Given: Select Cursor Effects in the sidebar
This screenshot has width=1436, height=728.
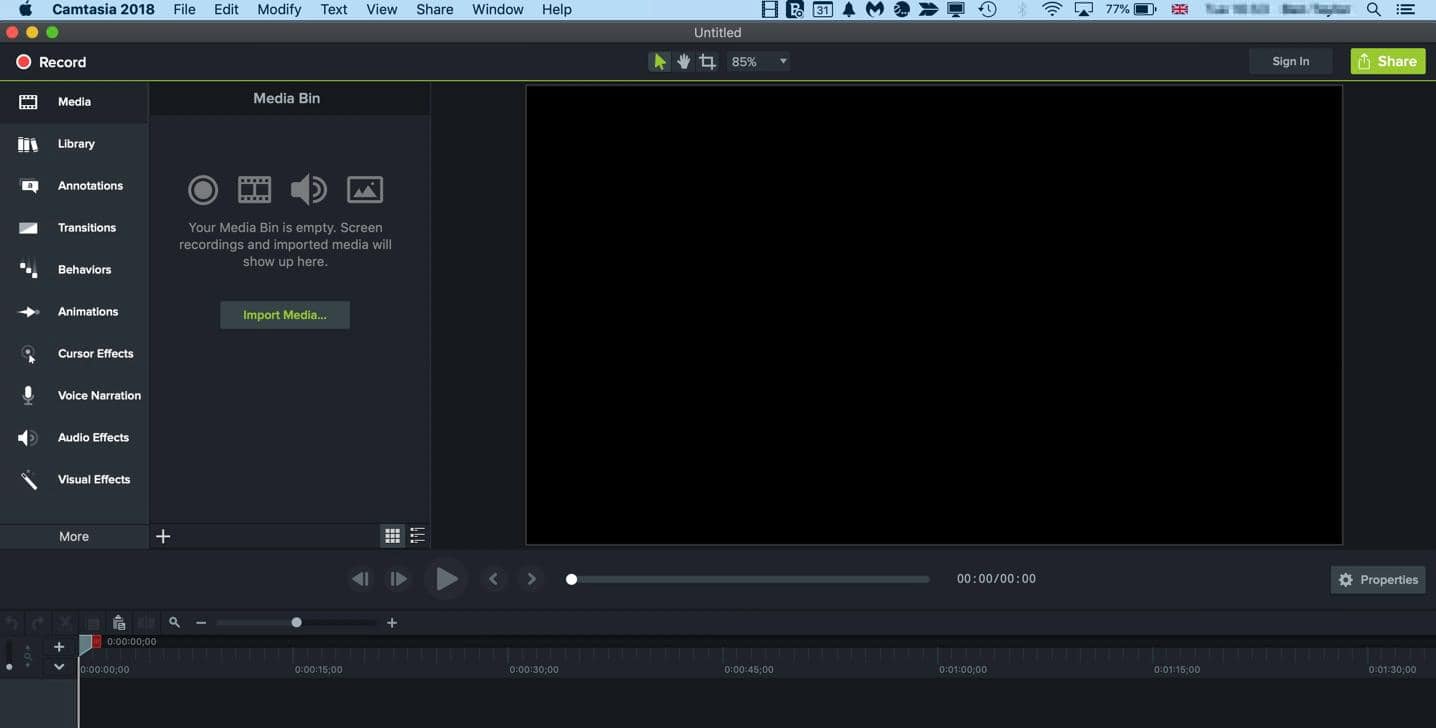Looking at the screenshot, I should [74, 354].
